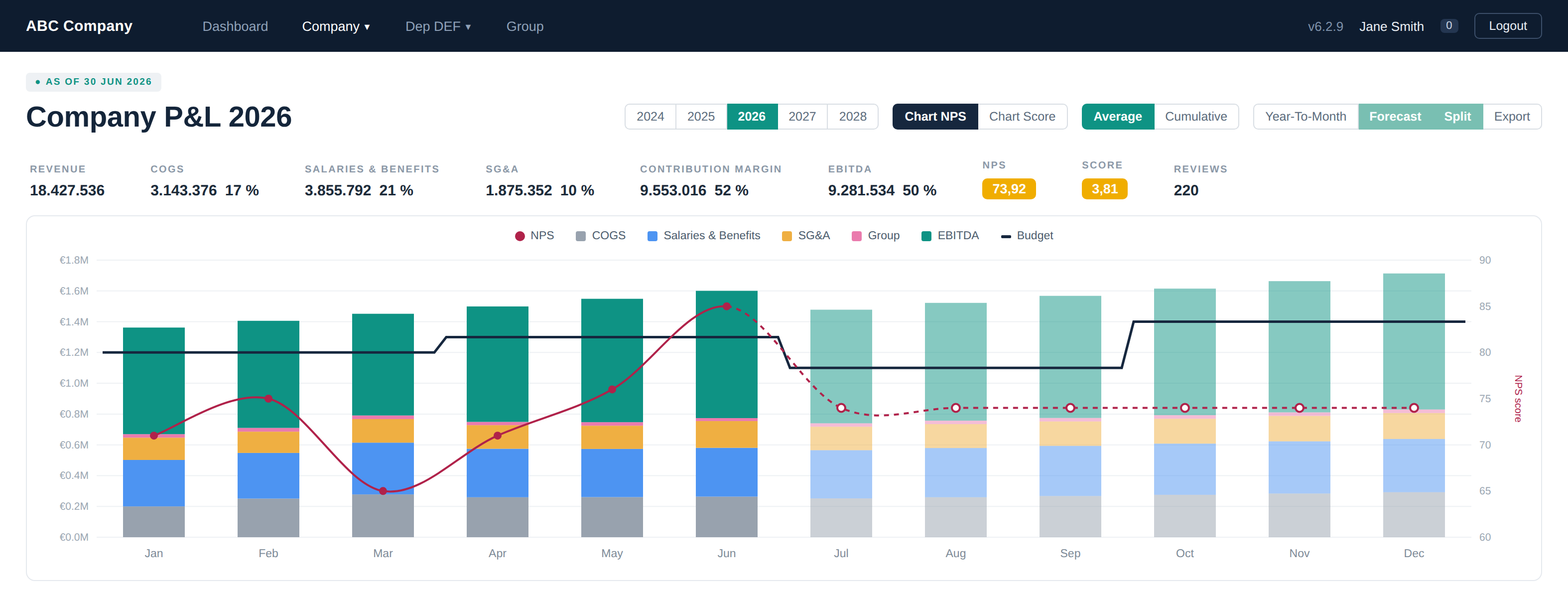Toggle Salaries & Benefits legend entry
Viewport: 1568px width, 595px height.
click(x=704, y=236)
